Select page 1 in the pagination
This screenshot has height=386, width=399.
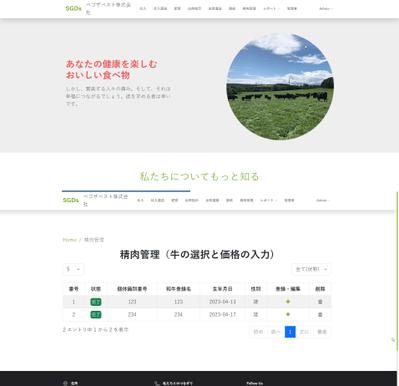pos(290,332)
